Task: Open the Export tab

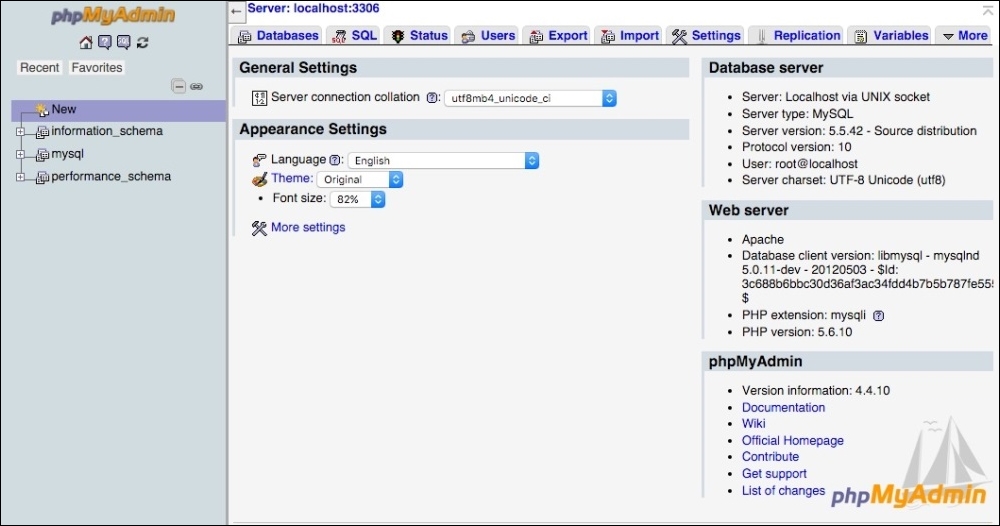Action: [x=559, y=36]
